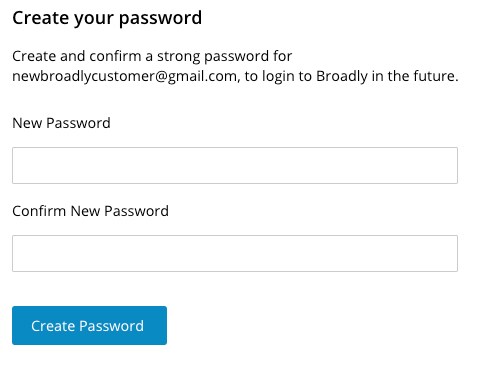
Task: Click the word 'Broadly' in the description
Action: (342, 76)
